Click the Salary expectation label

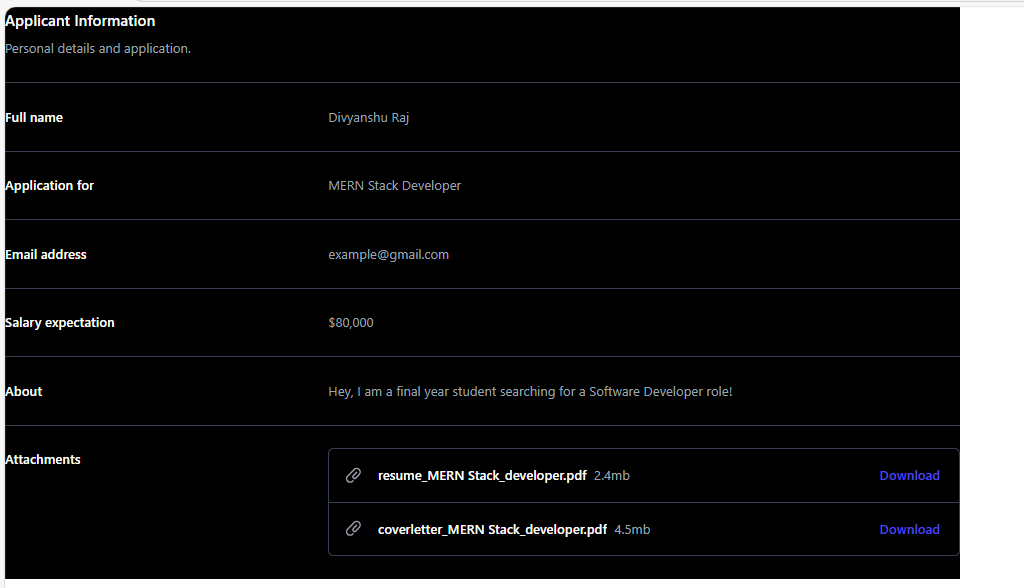(59, 323)
